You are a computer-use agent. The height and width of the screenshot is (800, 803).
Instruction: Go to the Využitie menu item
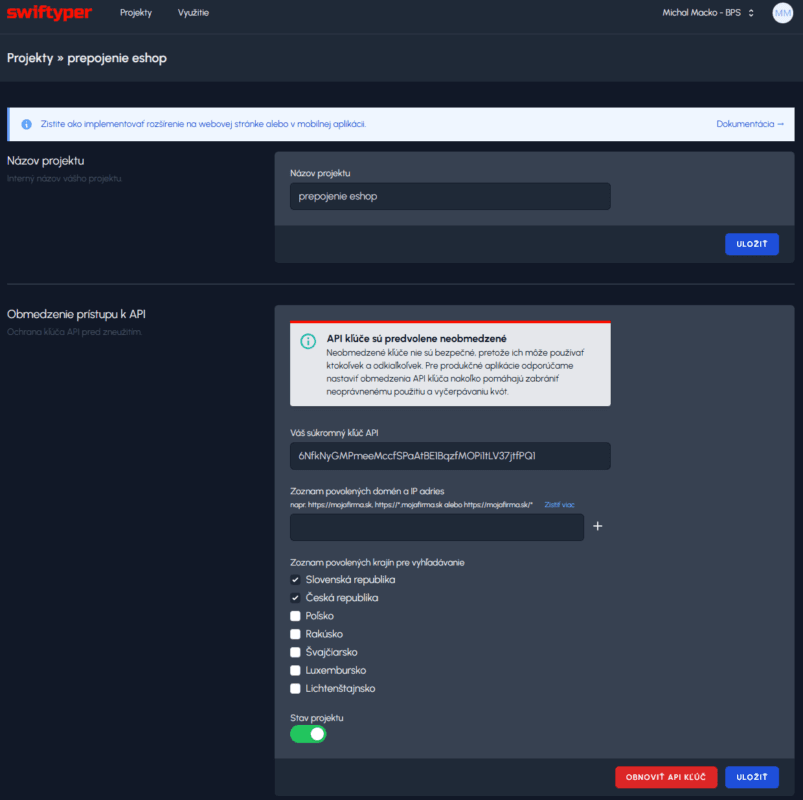point(193,13)
